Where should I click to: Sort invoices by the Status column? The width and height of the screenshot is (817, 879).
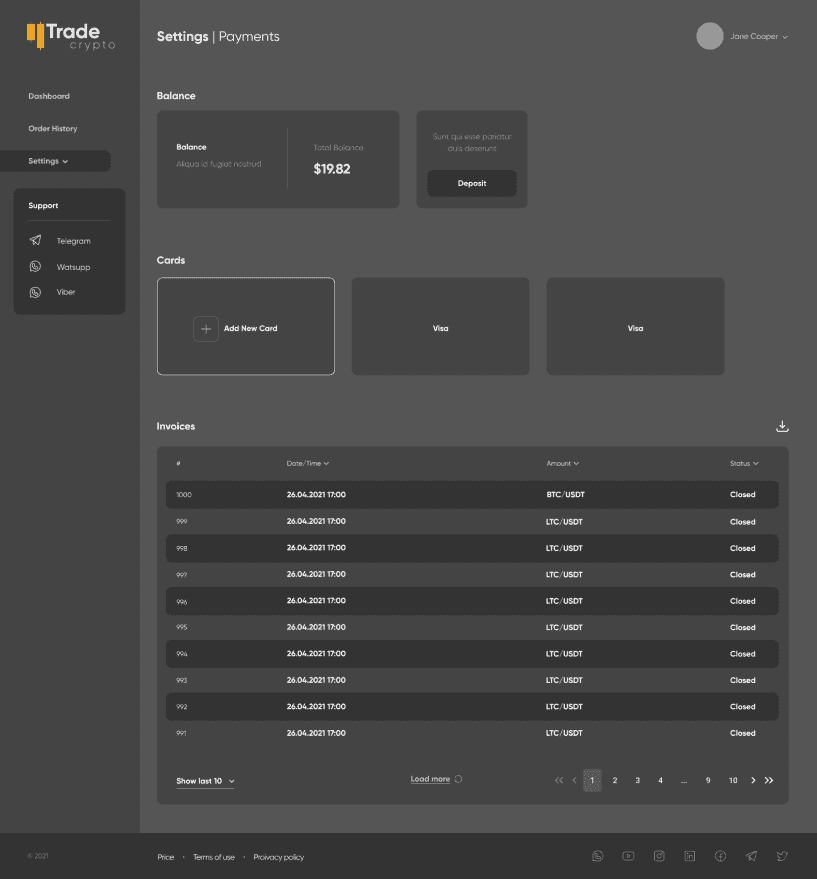(x=743, y=463)
